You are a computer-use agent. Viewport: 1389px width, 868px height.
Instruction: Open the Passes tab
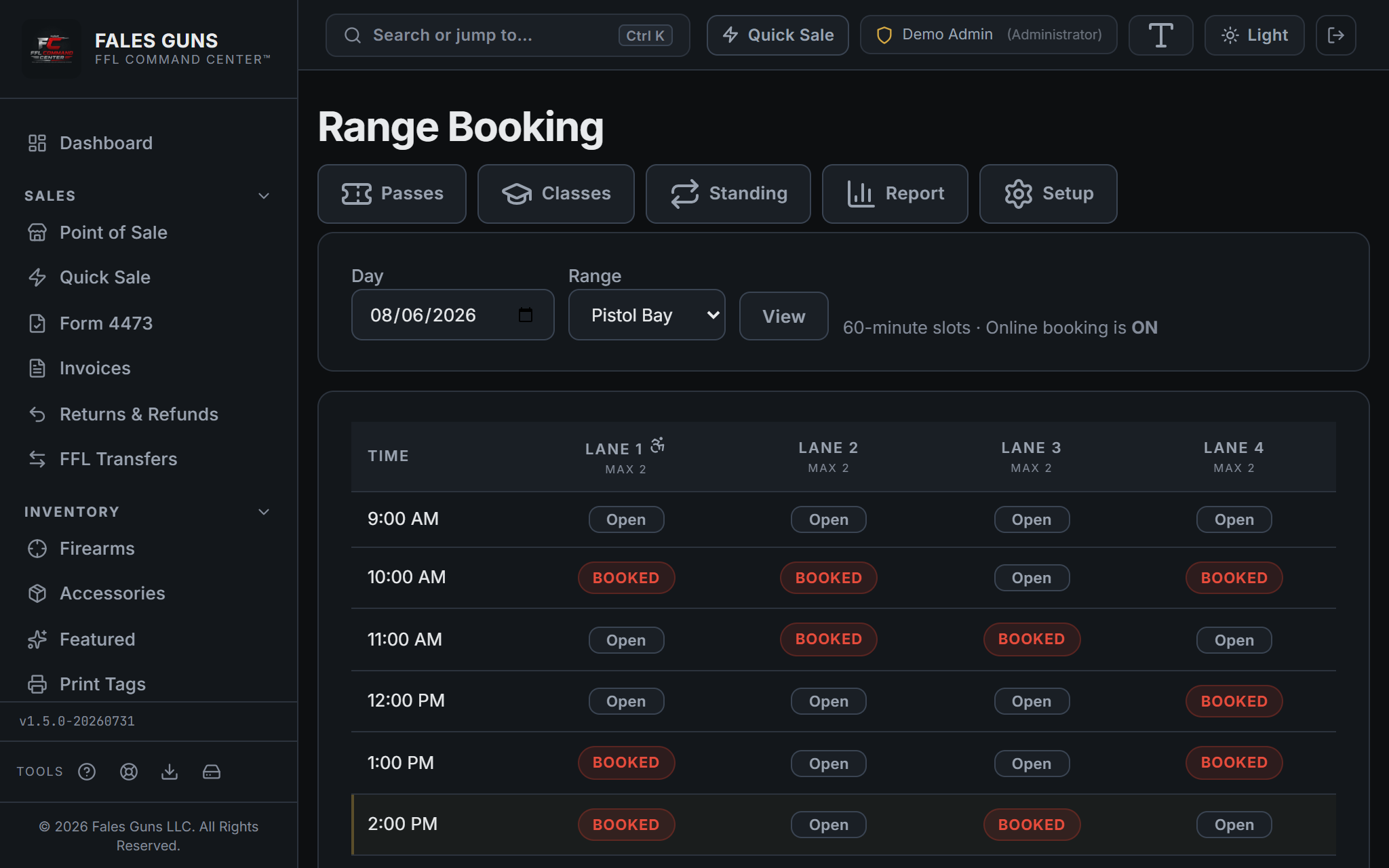click(x=392, y=194)
